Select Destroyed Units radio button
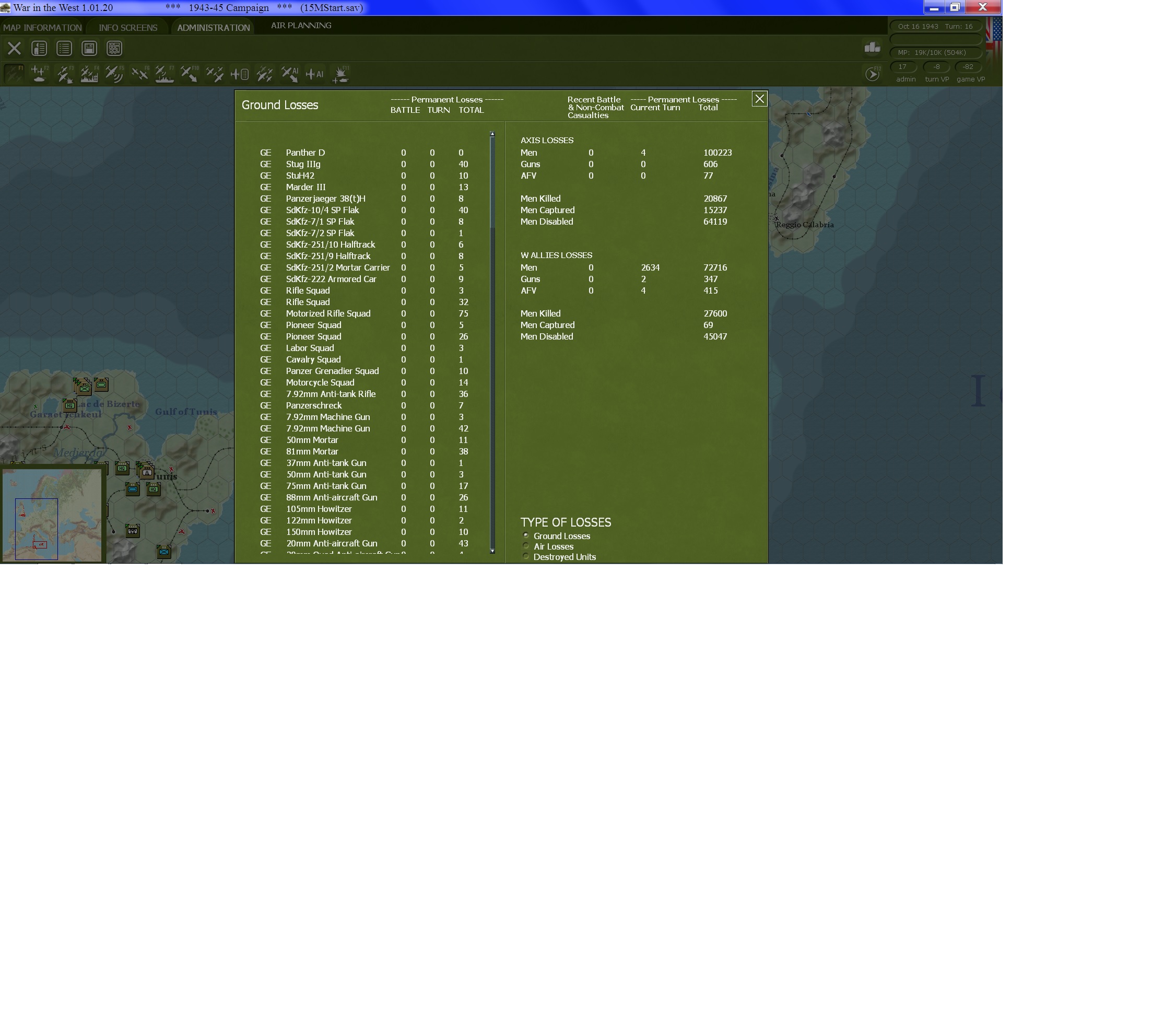Viewport: 1176px width, 1026px height. pyautogui.click(x=526, y=556)
